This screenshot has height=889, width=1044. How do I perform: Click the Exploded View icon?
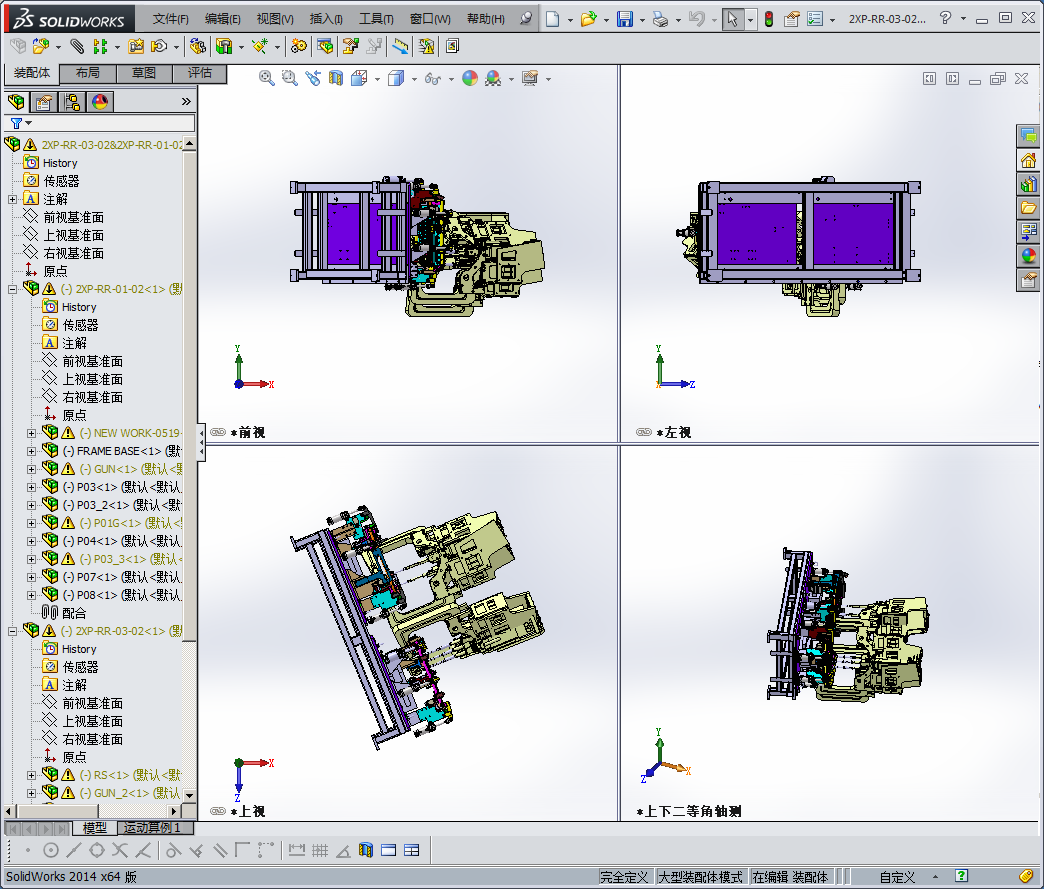pyautogui.click(x=351, y=46)
